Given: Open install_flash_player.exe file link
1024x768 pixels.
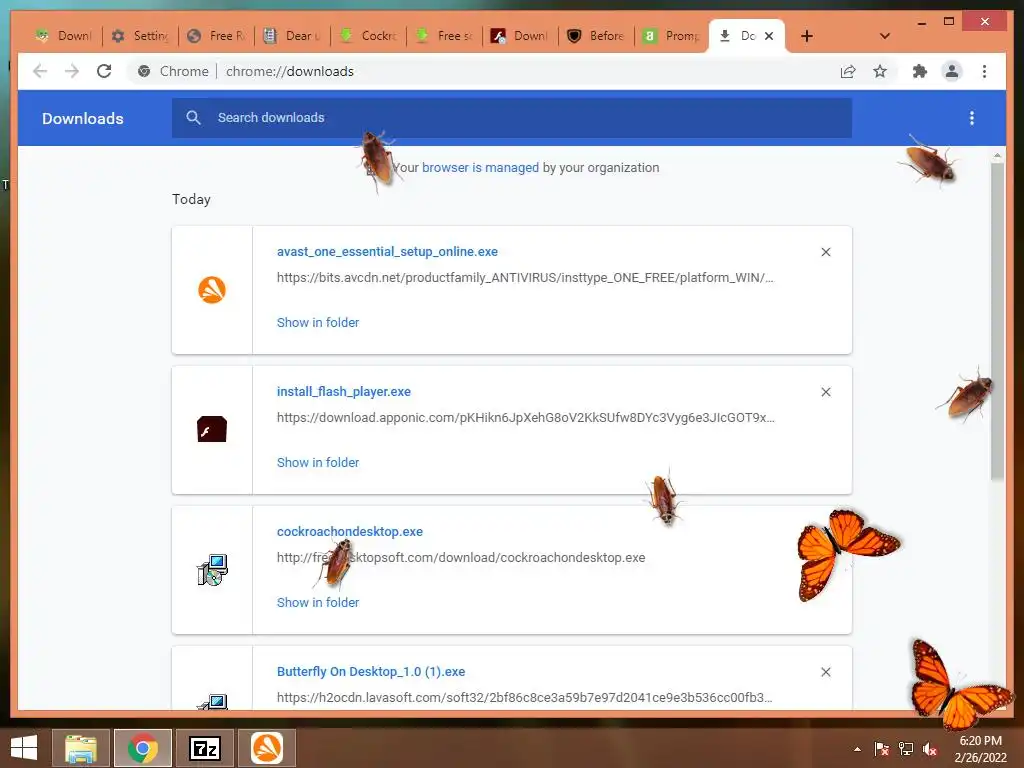Looking at the screenshot, I should 344,392.
